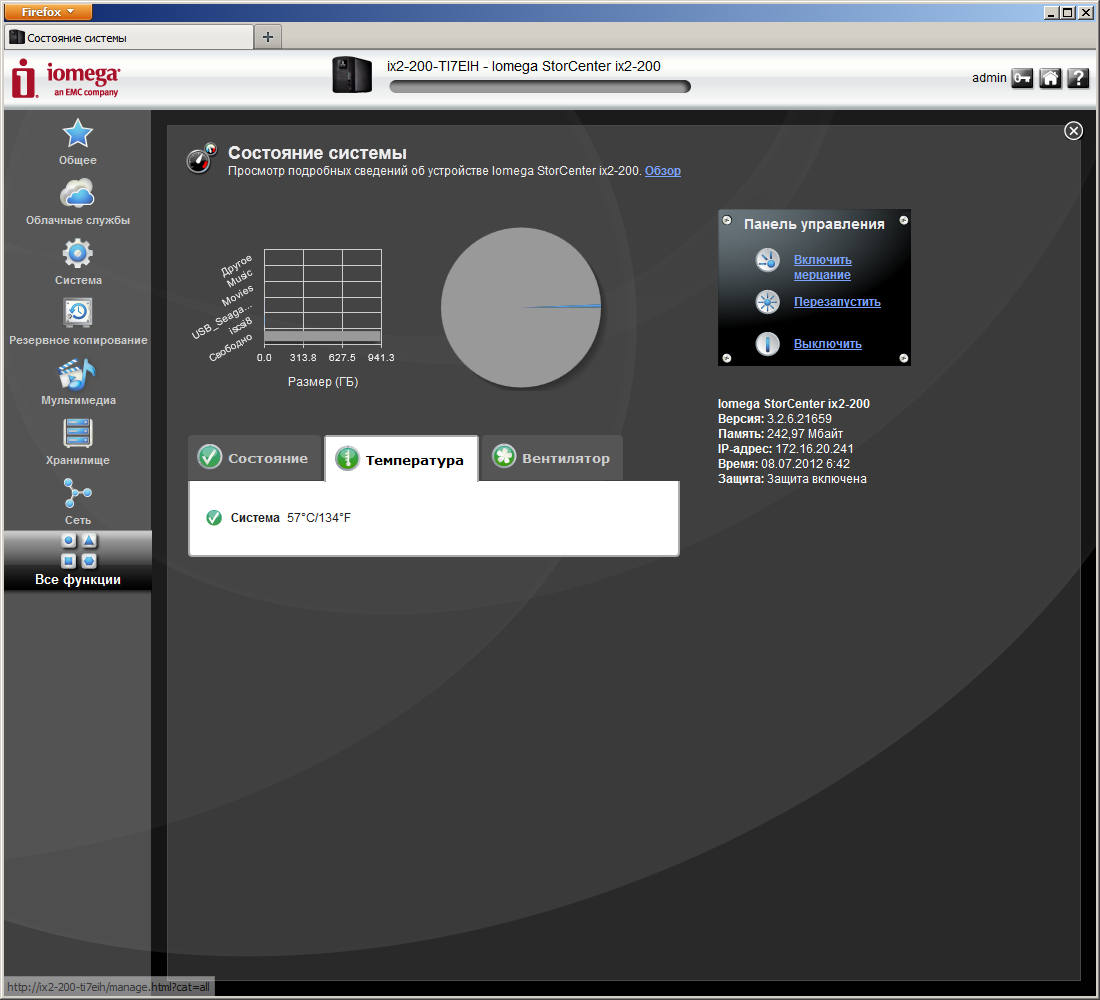The height and width of the screenshot is (1000, 1100).
Task: Click the Время 08.07.2012 6:42 line
Action: pos(784,464)
